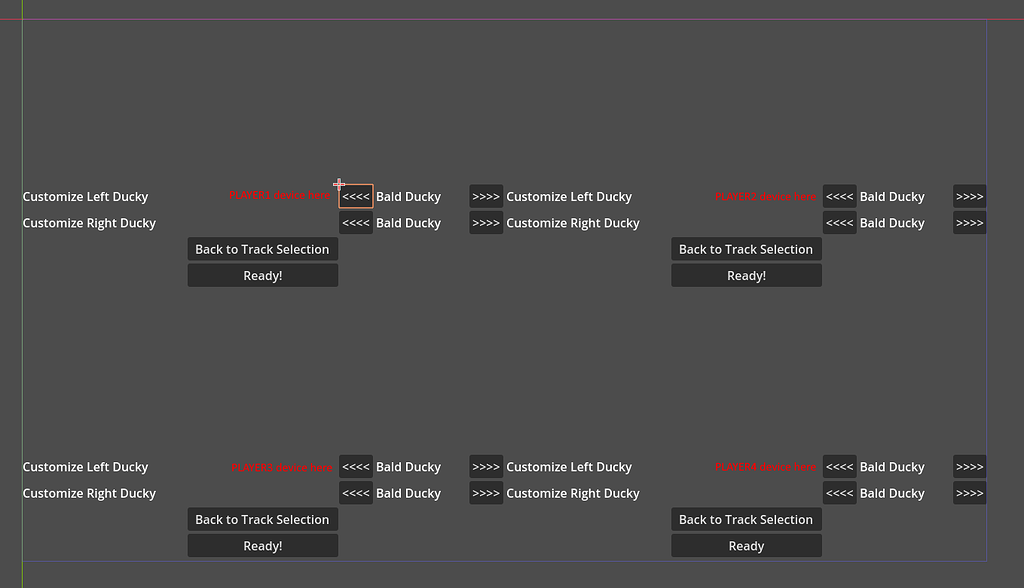The height and width of the screenshot is (588, 1024).
Task: Cycle Player 1 left ducky forward with >>>> arrow
Action: pyautogui.click(x=486, y=196)
